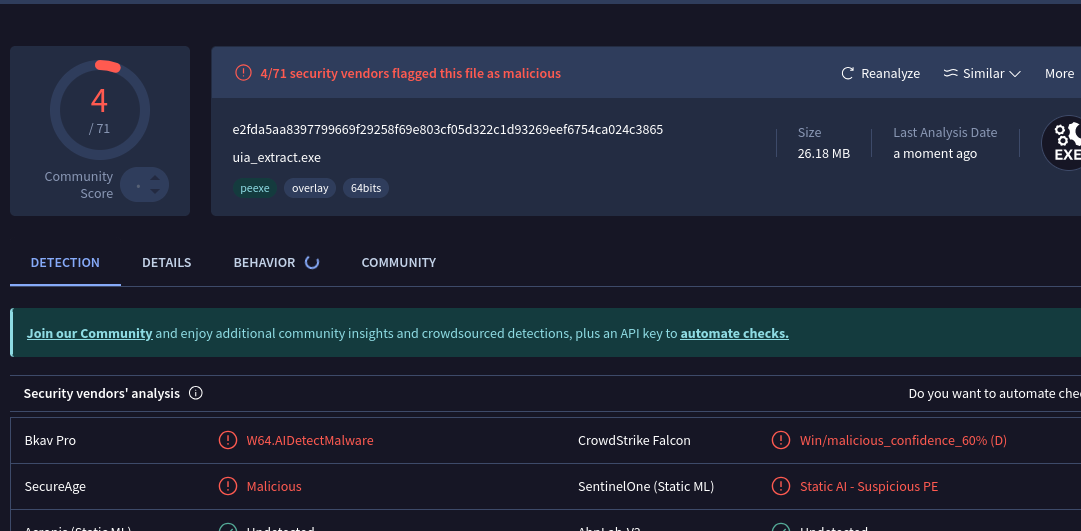Open the More menu
1081x531 pixels.
pos(1059,73)
